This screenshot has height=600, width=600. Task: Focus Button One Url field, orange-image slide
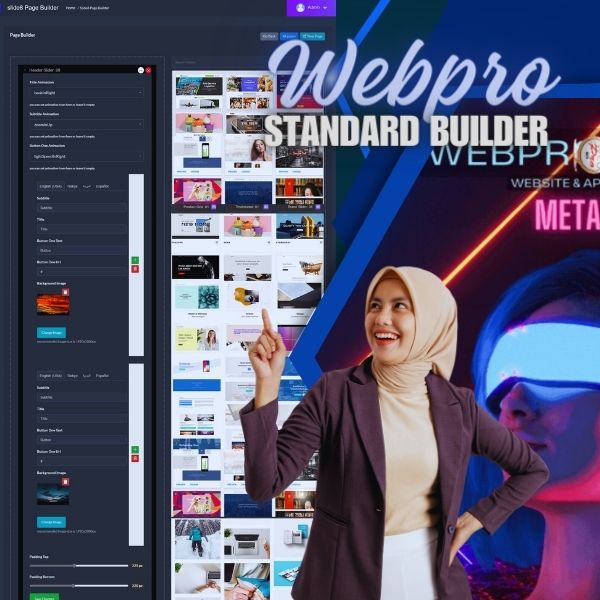click(x=82, y=272)
